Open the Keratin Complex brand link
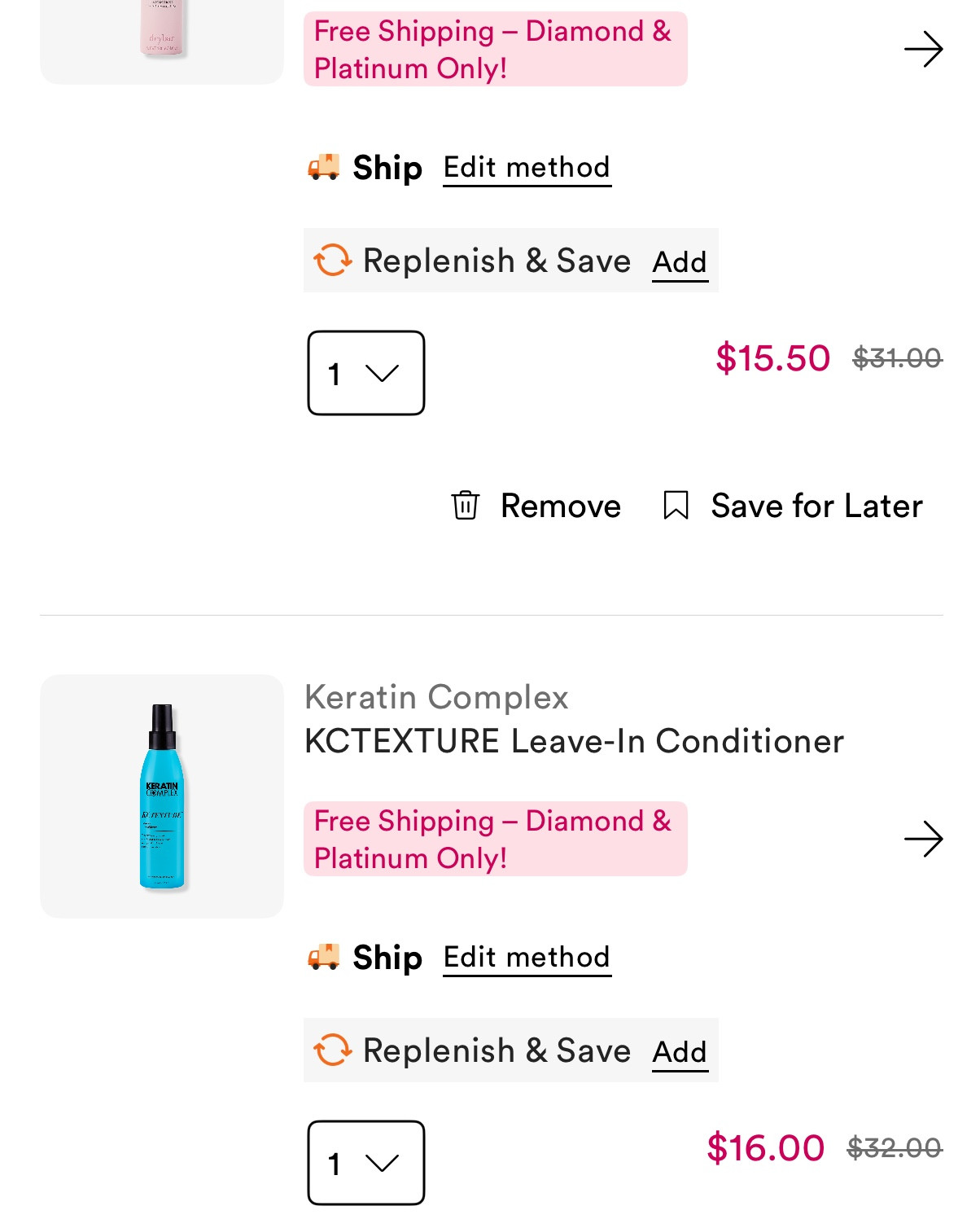 click(436, 697)
